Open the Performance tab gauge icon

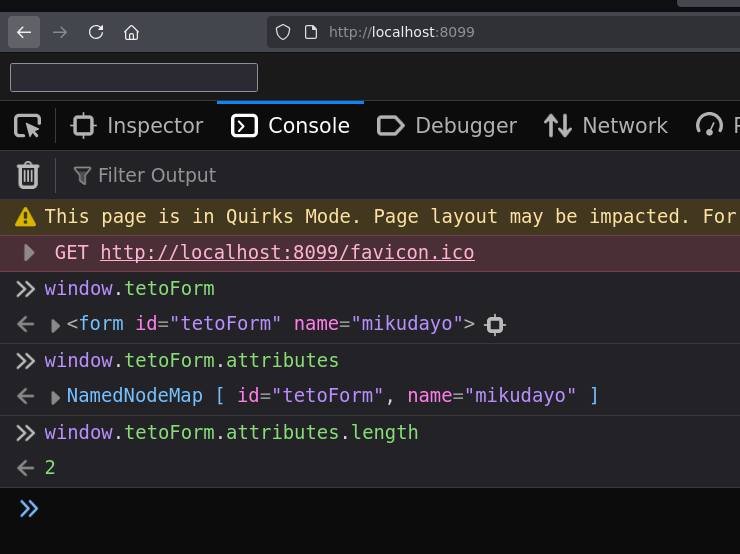click(x=709, y=126)
